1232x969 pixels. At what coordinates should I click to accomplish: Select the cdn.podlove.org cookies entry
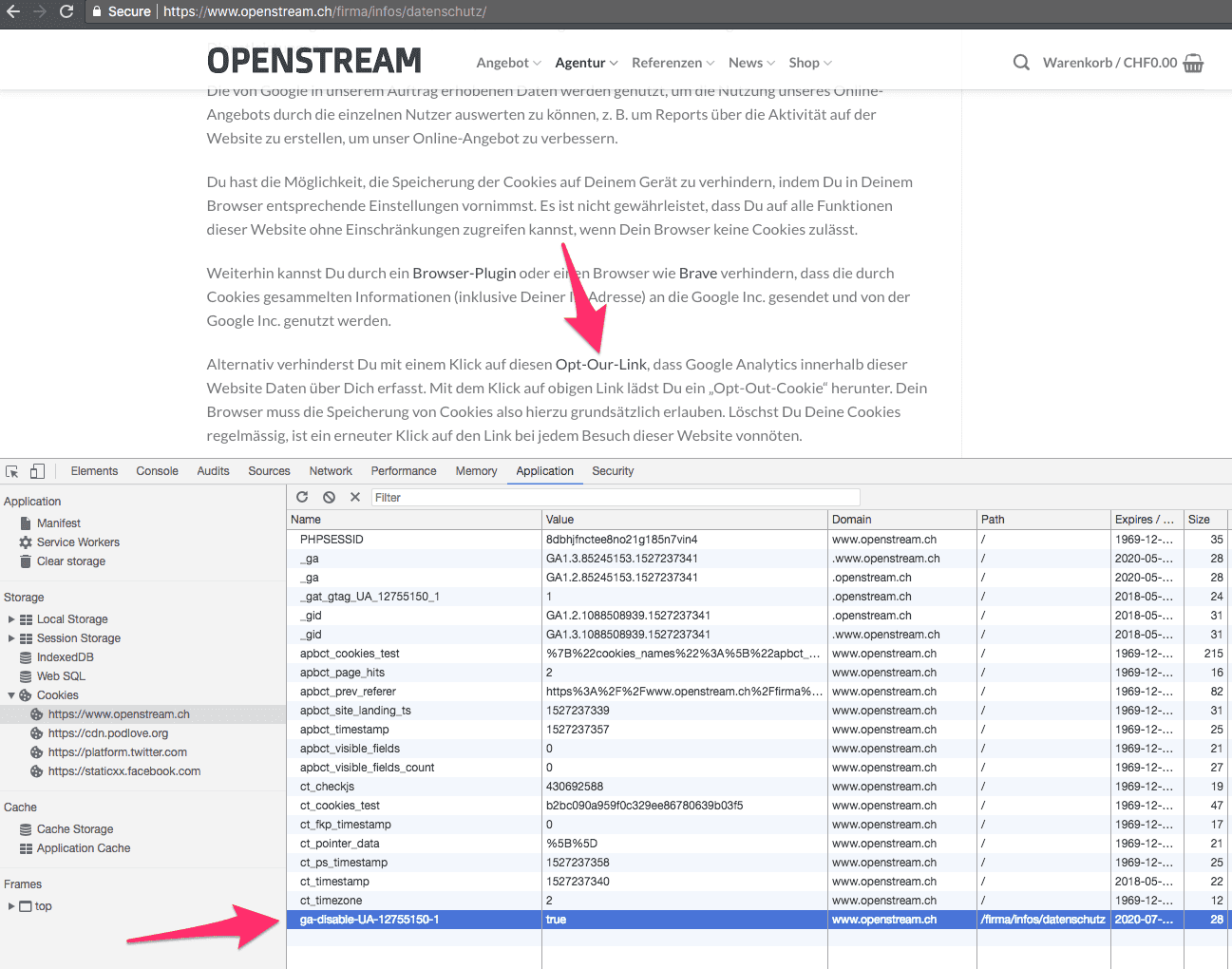click(108, 733)
